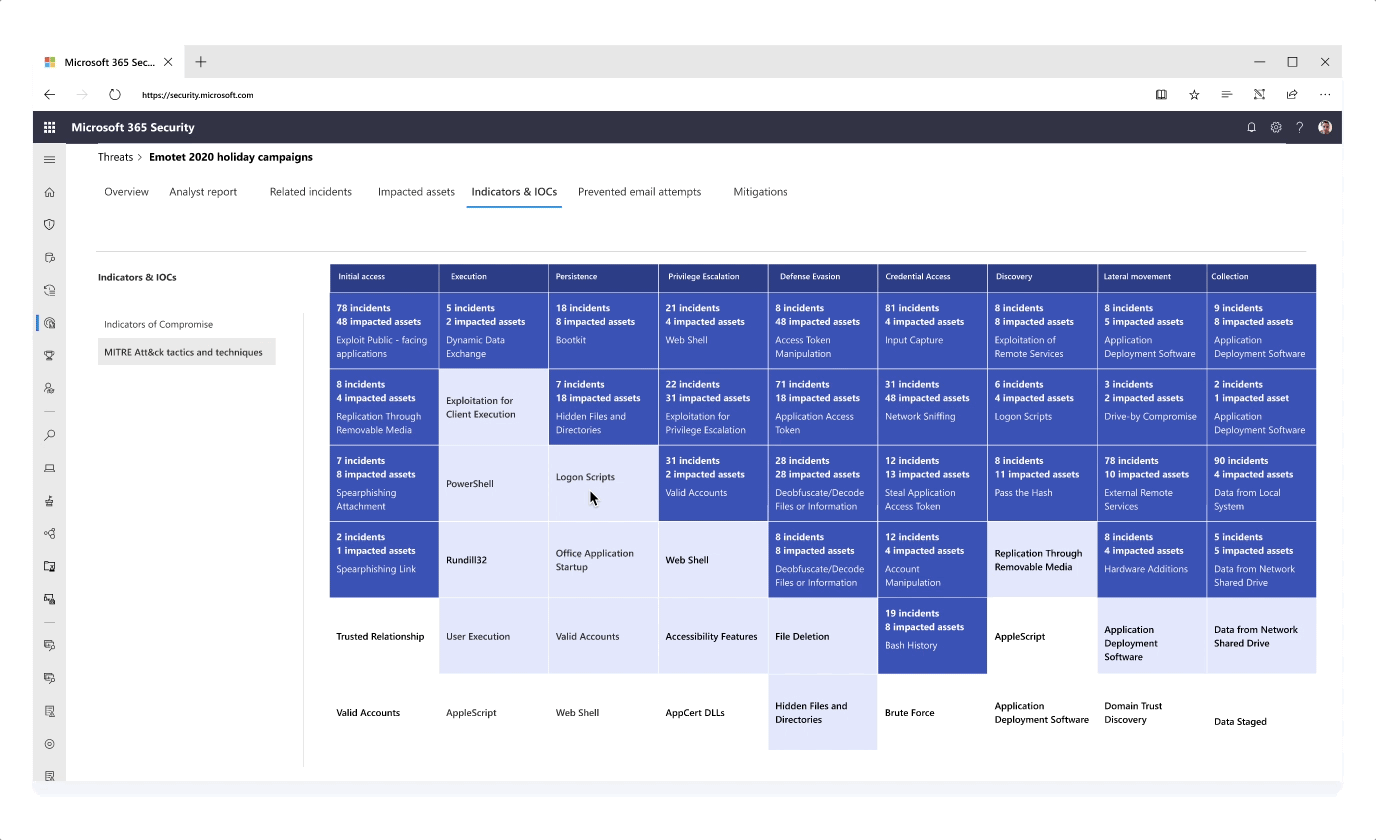Open a new browser tab with plus
This screenshot has height=840, width=1376.
(201, 62)
